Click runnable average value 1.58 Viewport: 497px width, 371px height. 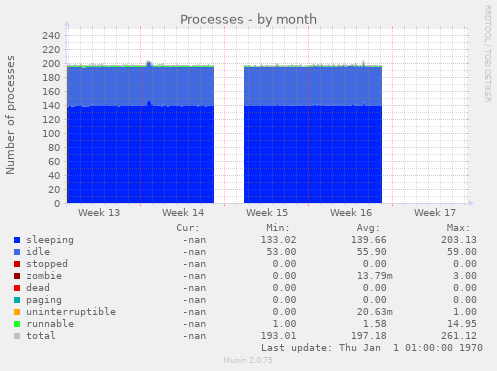pos(375,324)
